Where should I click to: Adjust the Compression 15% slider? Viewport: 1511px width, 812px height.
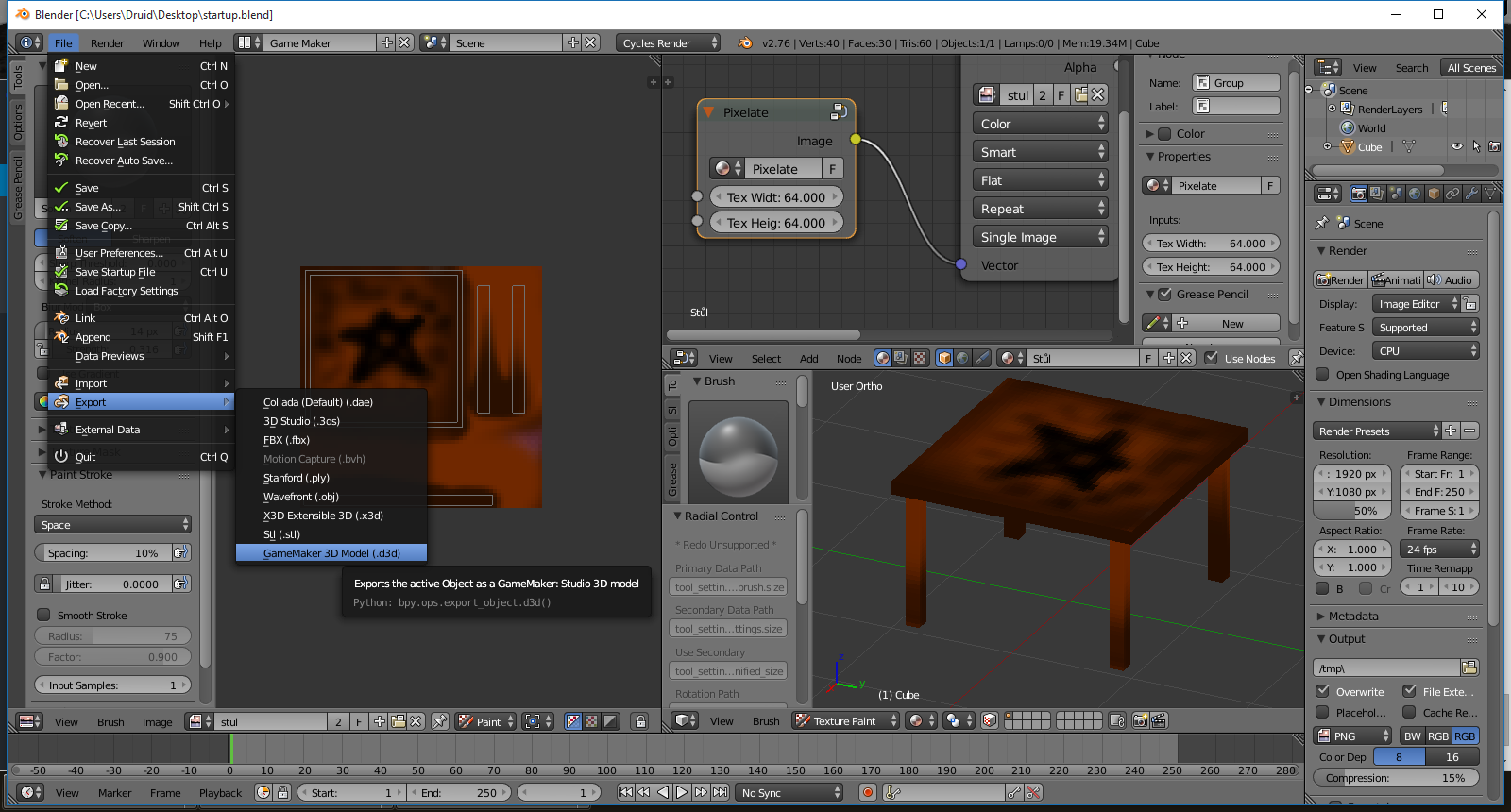1396,779
